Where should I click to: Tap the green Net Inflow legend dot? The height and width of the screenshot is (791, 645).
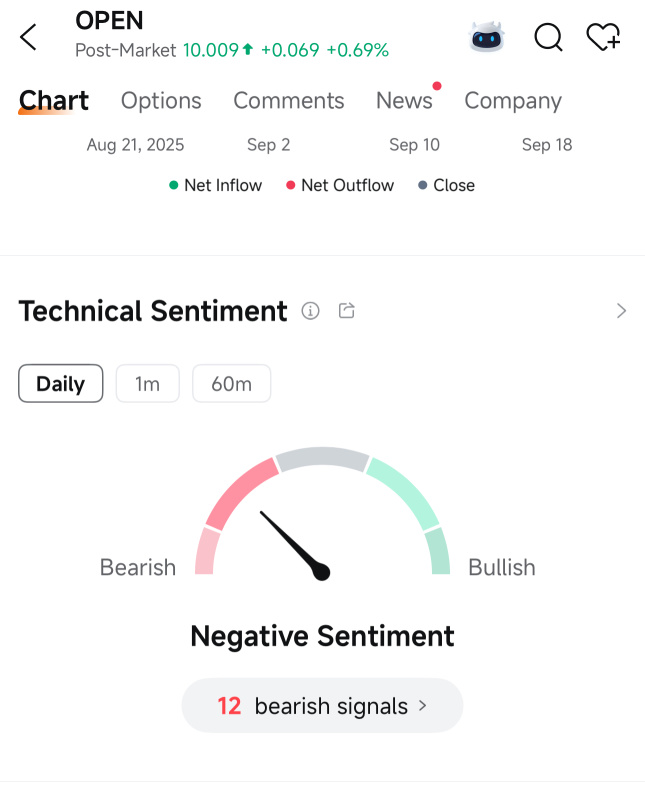coord(174,185)
